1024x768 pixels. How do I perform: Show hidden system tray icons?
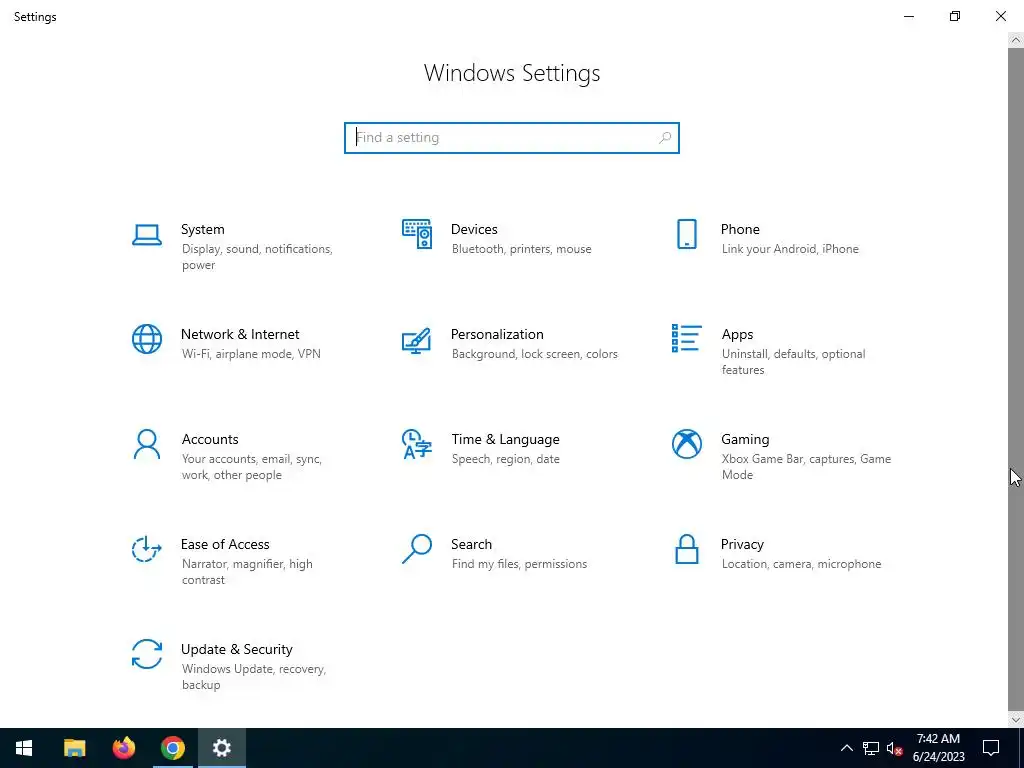[x=846, y=748]
